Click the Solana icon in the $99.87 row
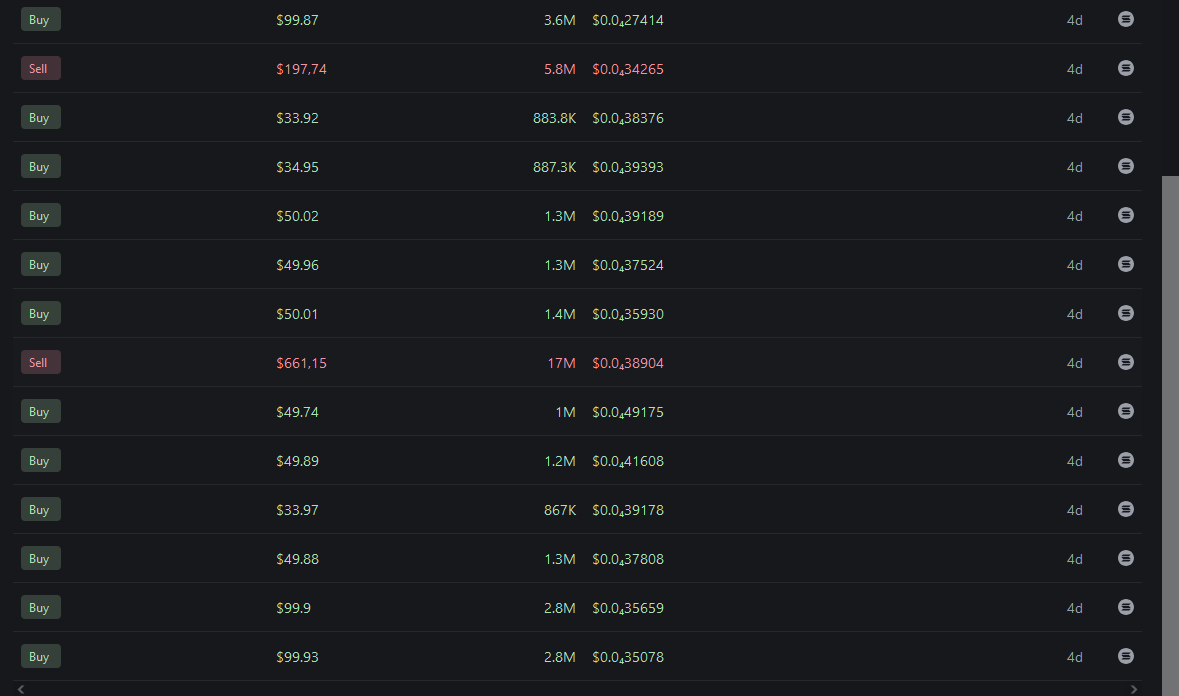1179x696 pixels. pos(1126,19)
